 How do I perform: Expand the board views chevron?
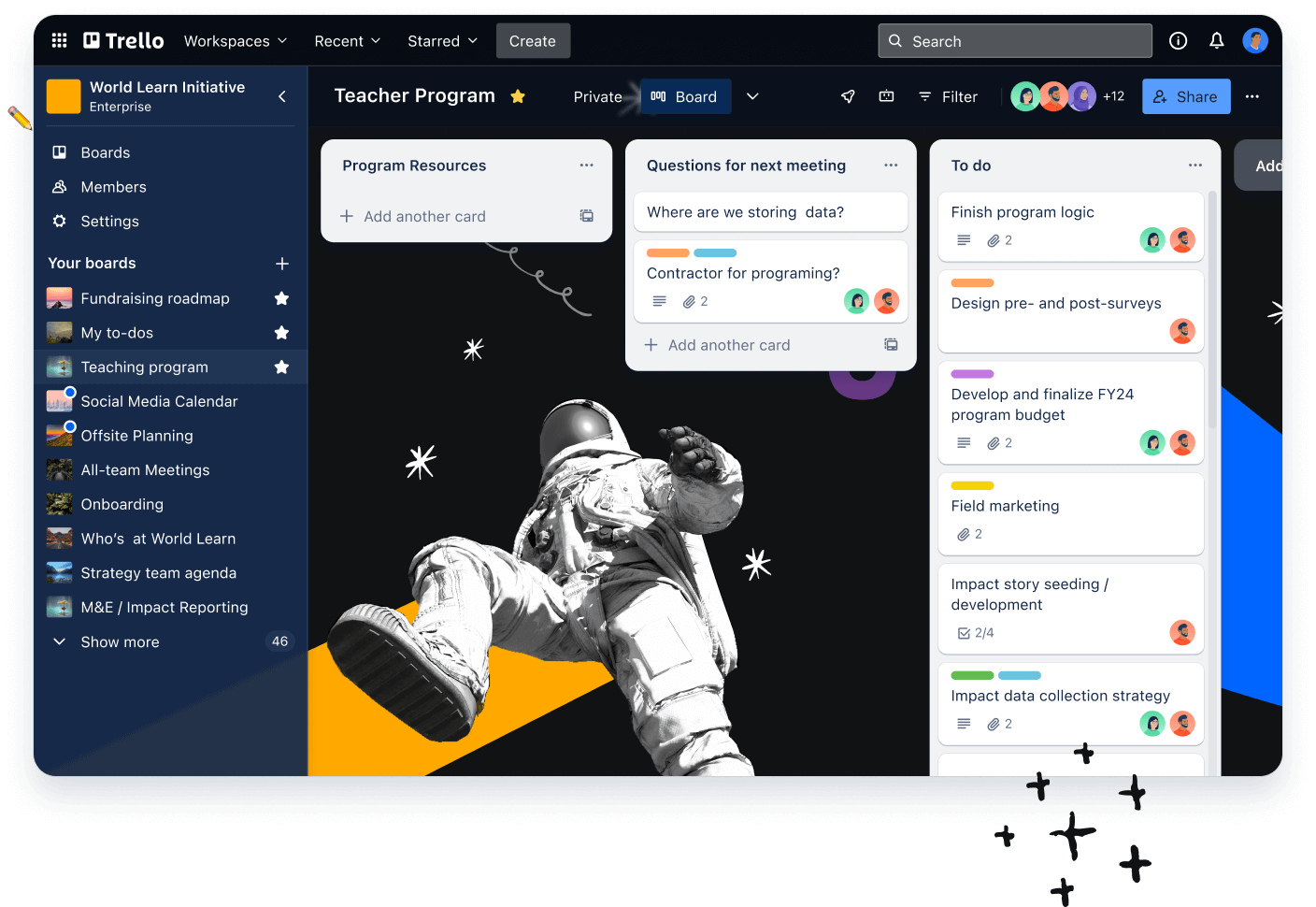pyautogui.click(x=752, y=96)
